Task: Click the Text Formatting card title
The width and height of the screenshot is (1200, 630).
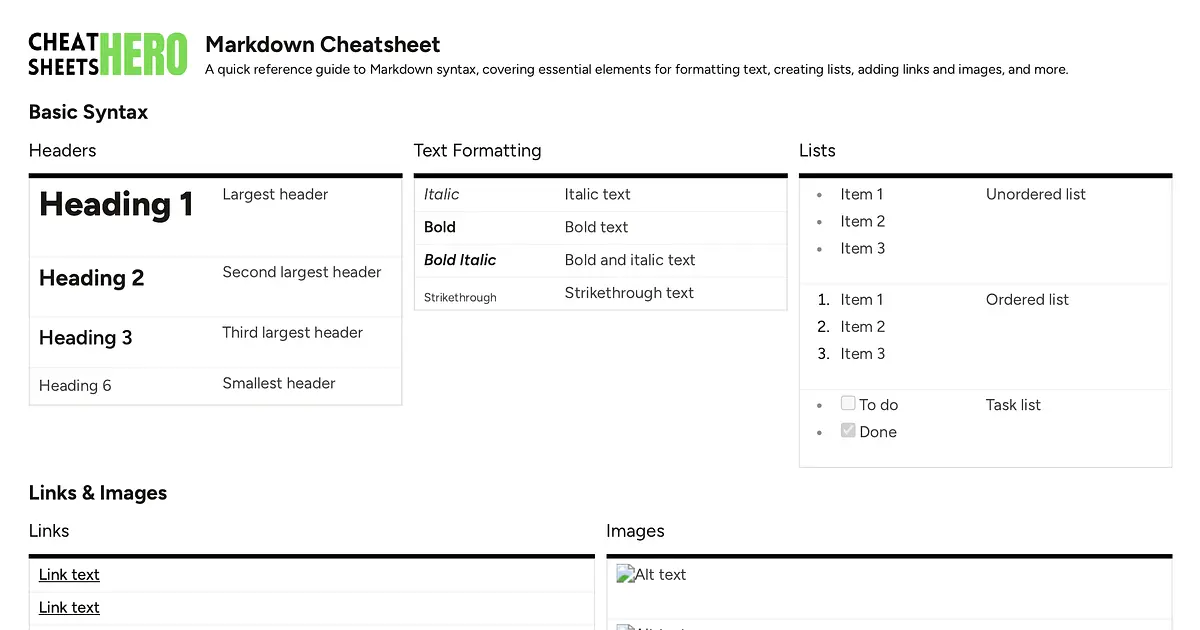Action: [477, 150]
